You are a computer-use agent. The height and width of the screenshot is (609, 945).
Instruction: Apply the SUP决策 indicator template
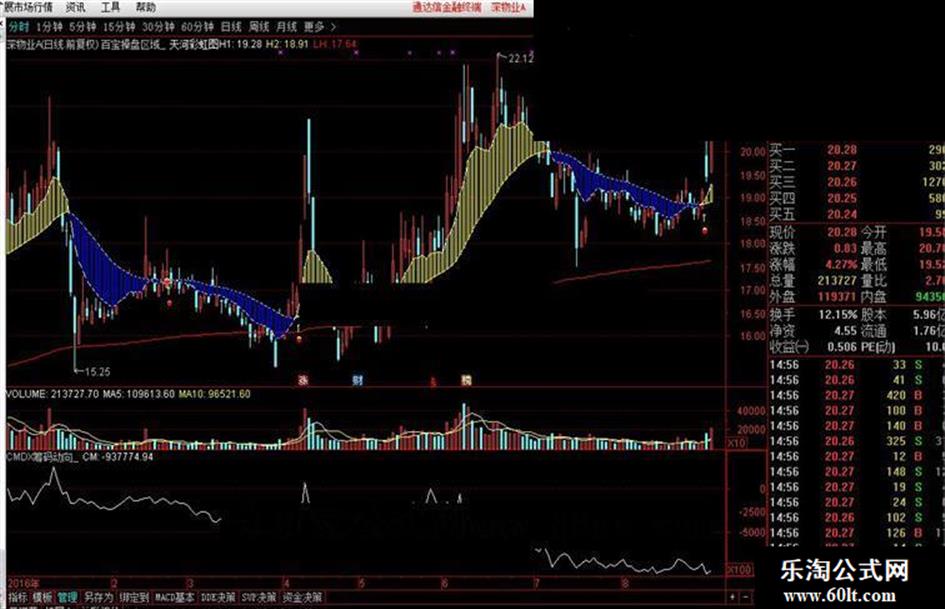(259, 597)
